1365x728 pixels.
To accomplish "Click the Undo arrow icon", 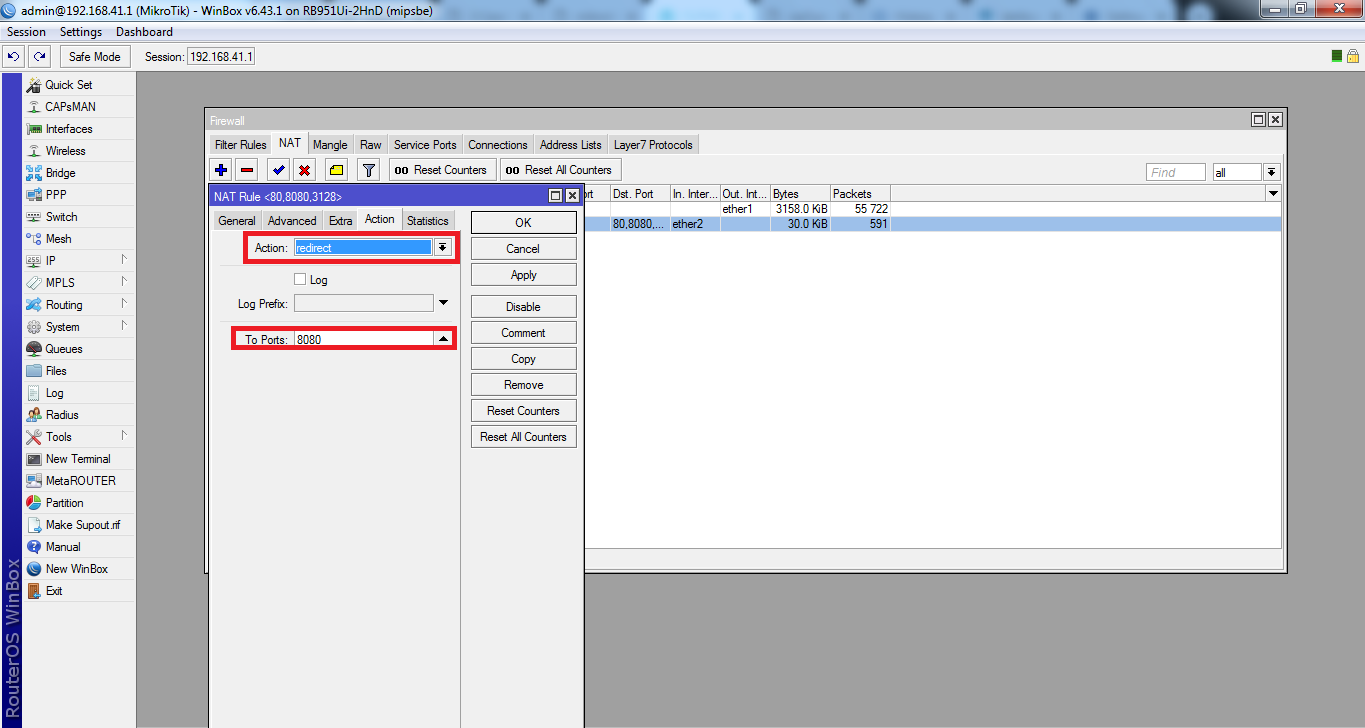I will (14, 57).
